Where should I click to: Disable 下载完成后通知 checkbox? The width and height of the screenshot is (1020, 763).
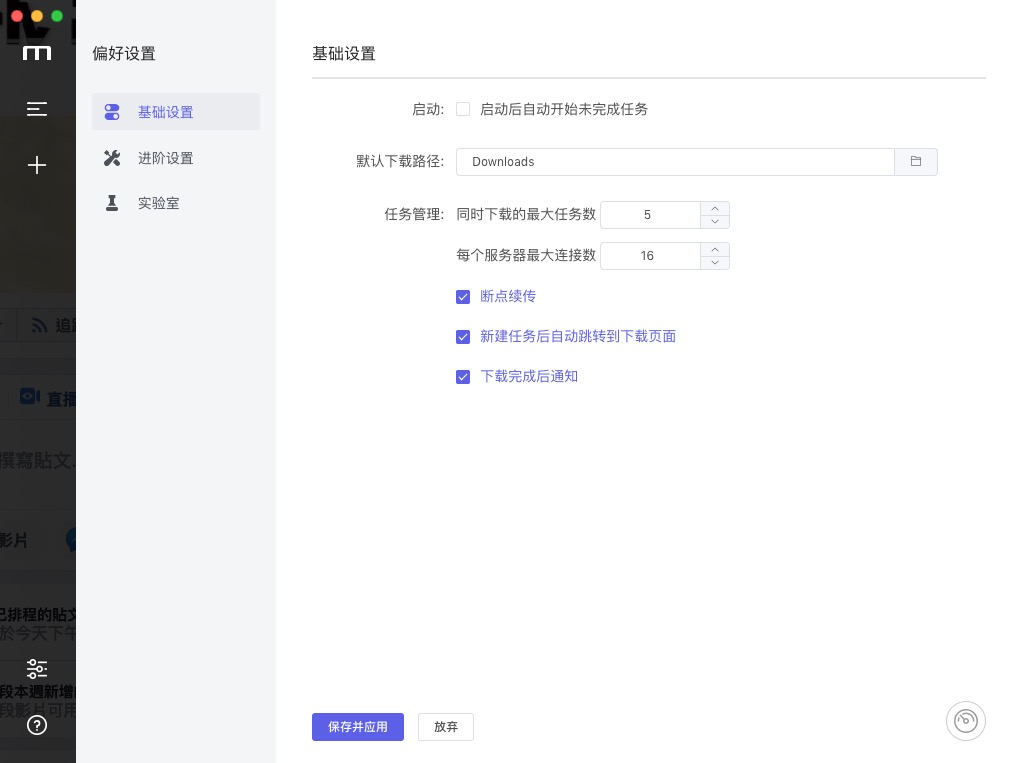coord(463,377)
